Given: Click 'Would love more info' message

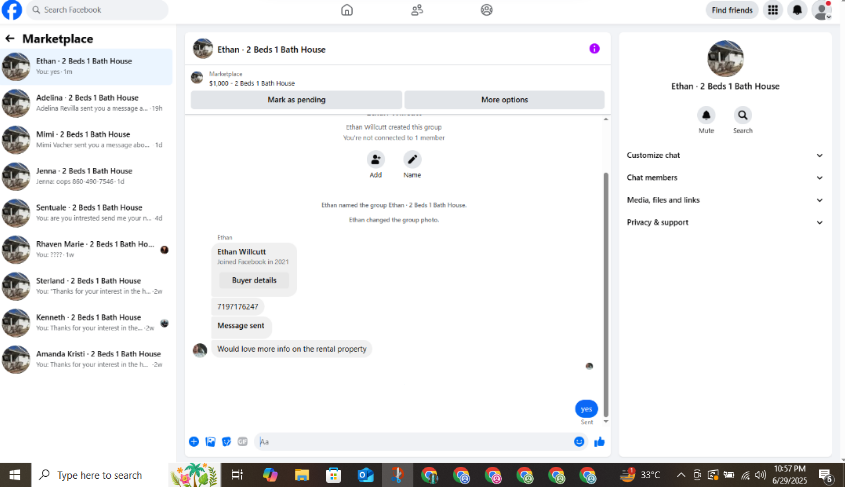Looking at the screenshot, I should (292, 349).
